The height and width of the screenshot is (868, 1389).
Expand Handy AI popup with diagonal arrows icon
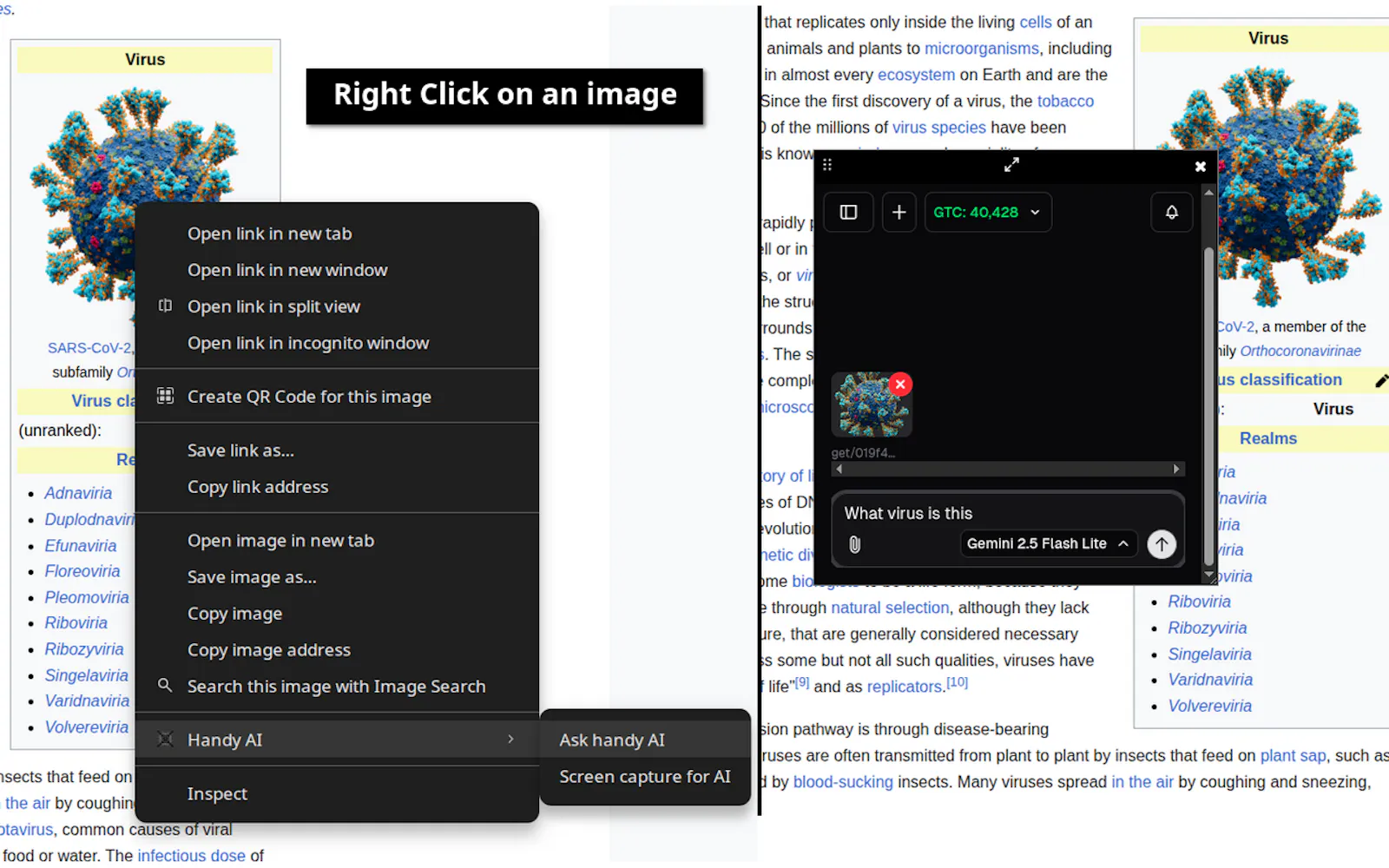point(1011,165)
